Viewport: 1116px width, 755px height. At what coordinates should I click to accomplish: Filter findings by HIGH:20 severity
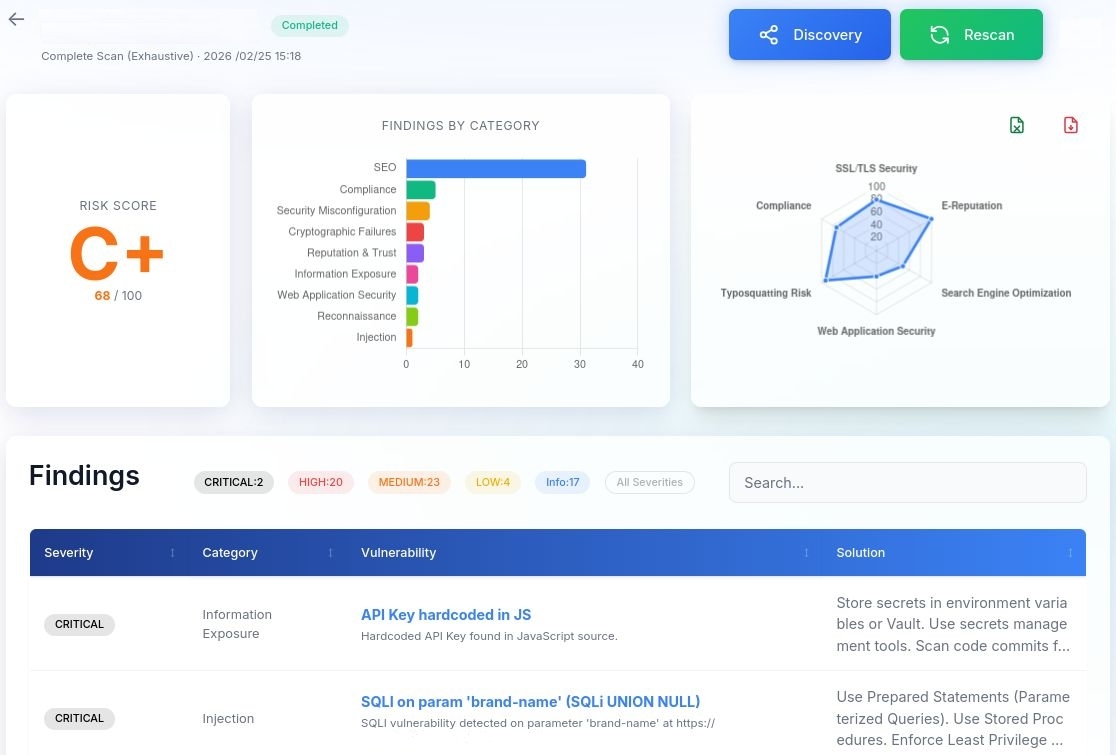click(x=321, y=482)
